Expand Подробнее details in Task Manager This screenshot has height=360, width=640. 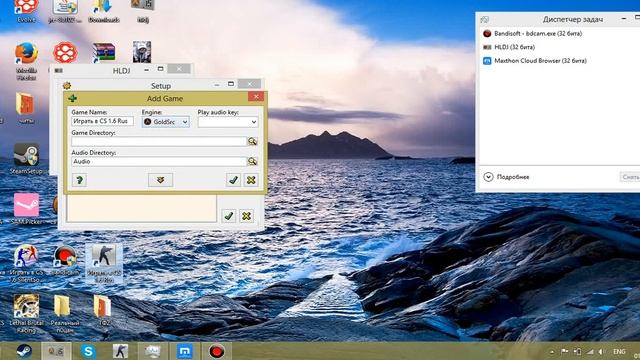[x=507, y=177]
